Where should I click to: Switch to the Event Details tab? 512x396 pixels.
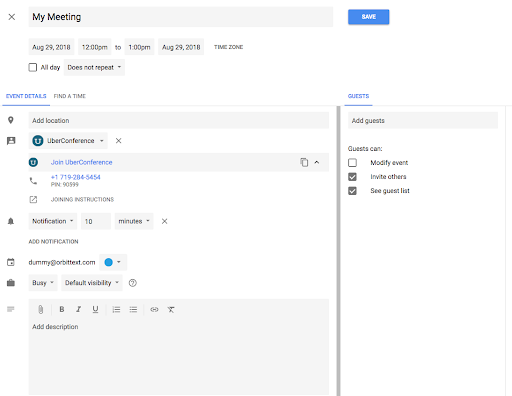[x=26, y=96]
